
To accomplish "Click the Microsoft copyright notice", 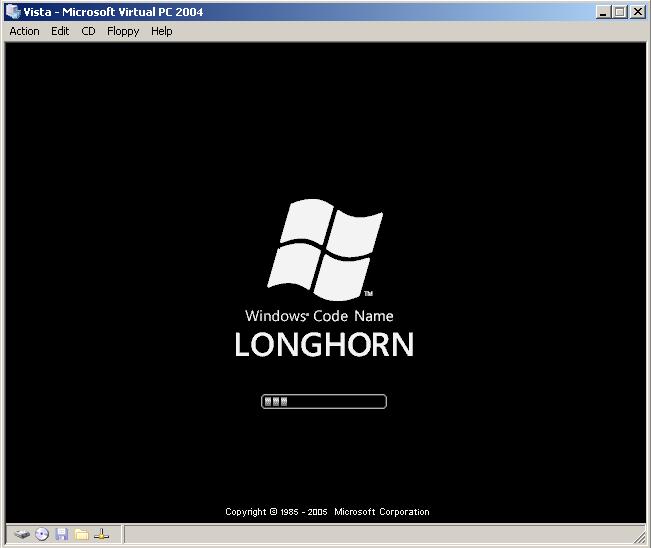I will tap(327, 511).
